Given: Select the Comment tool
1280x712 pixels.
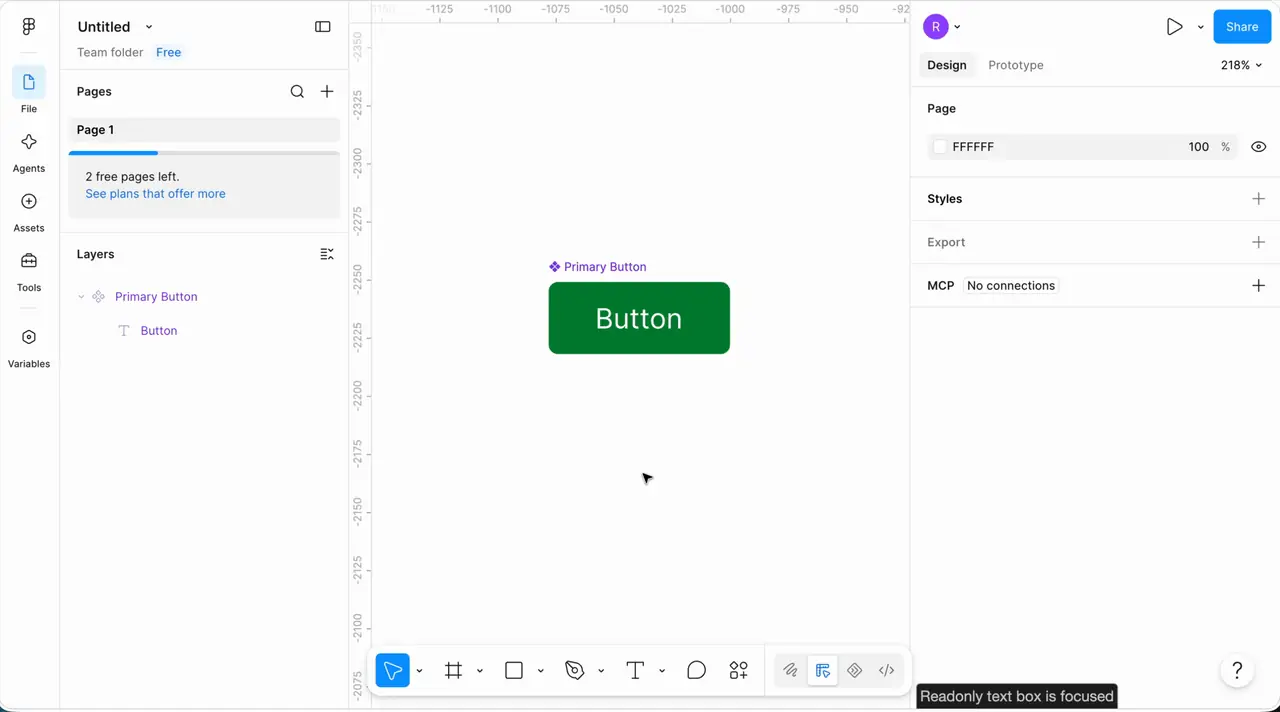Looking at the screenshot, I should click(x=696, y=670).
